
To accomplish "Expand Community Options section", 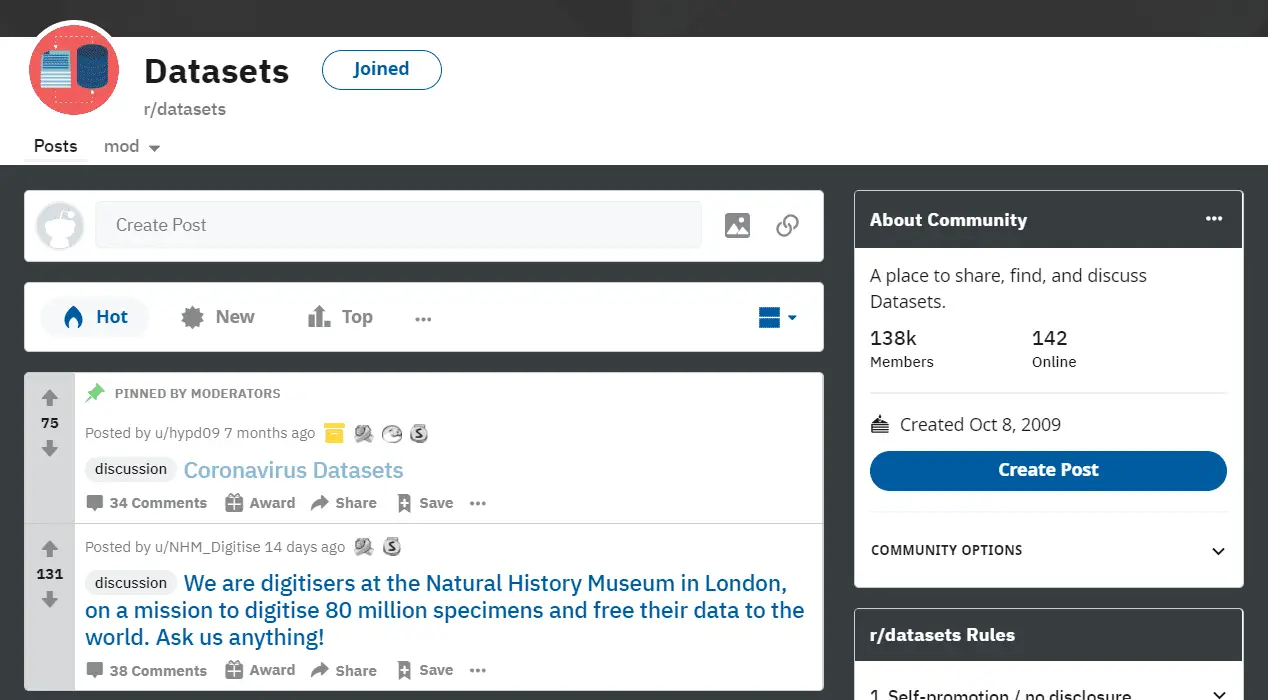I will (1048, 550).
